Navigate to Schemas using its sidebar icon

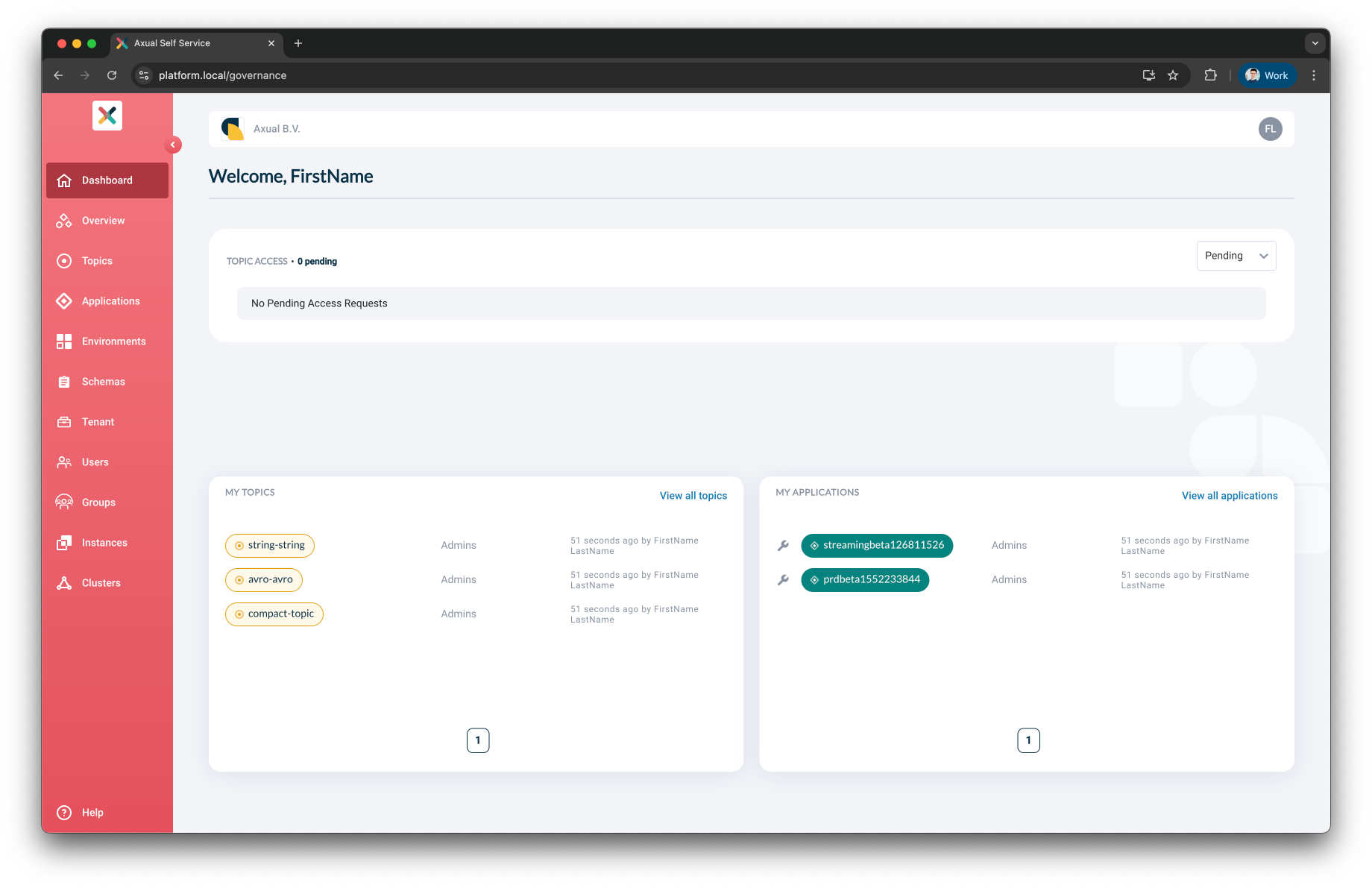pyautogui.click(x=64, y=381)
